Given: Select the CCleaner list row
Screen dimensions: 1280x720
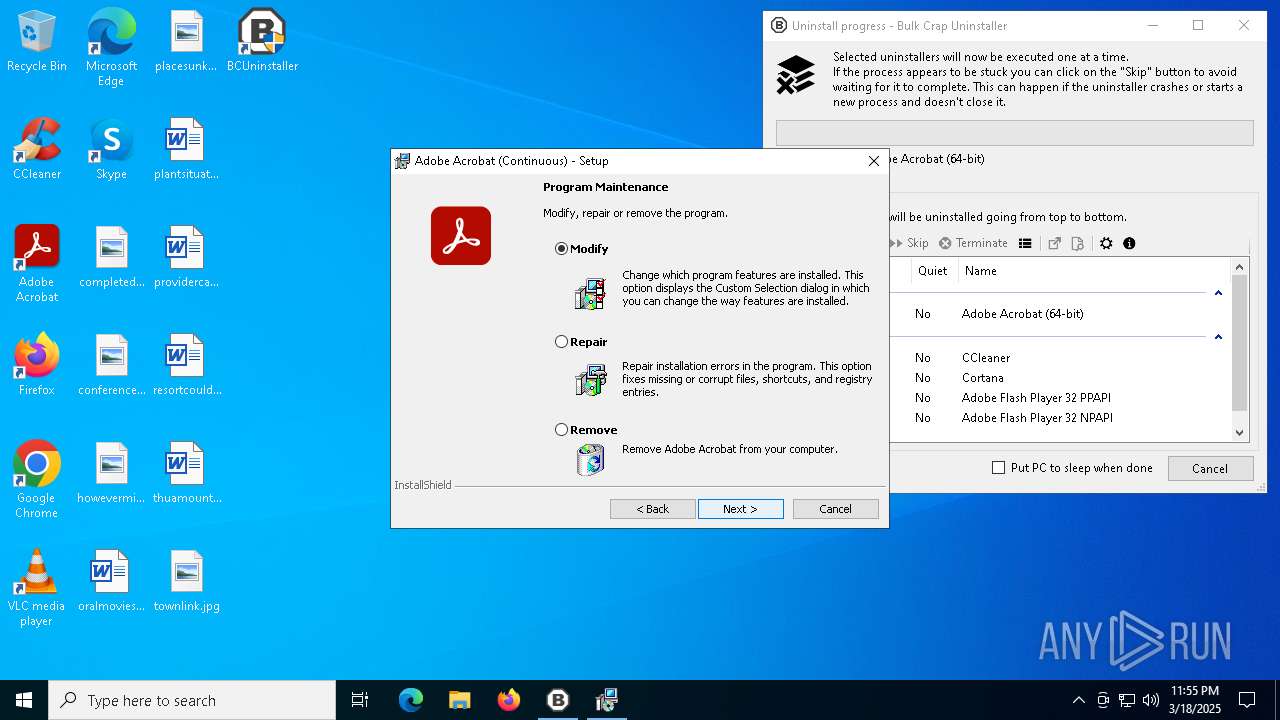Looking at the screenshot, I should [x=1058, y=358].
